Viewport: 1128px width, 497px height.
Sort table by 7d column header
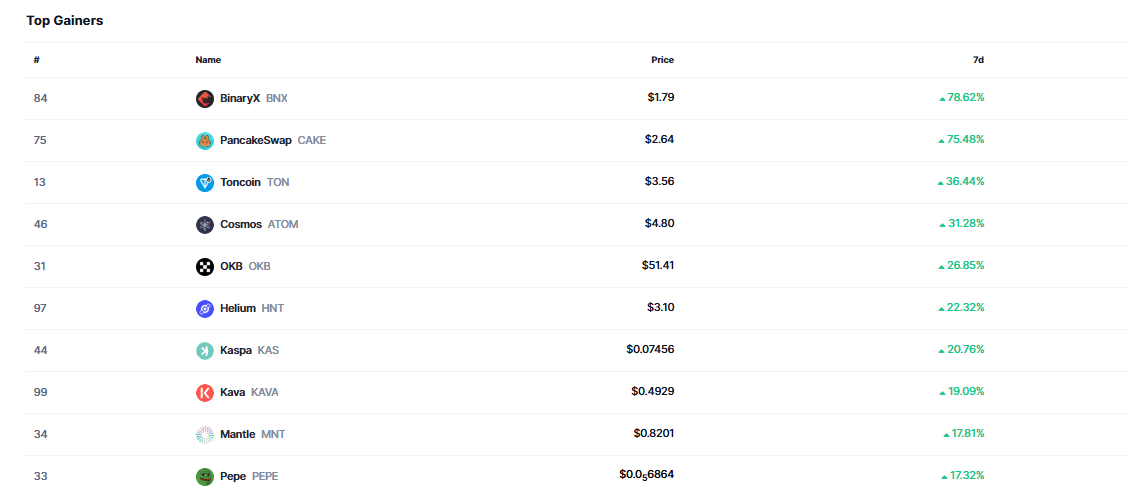click(x=978, y=60)
